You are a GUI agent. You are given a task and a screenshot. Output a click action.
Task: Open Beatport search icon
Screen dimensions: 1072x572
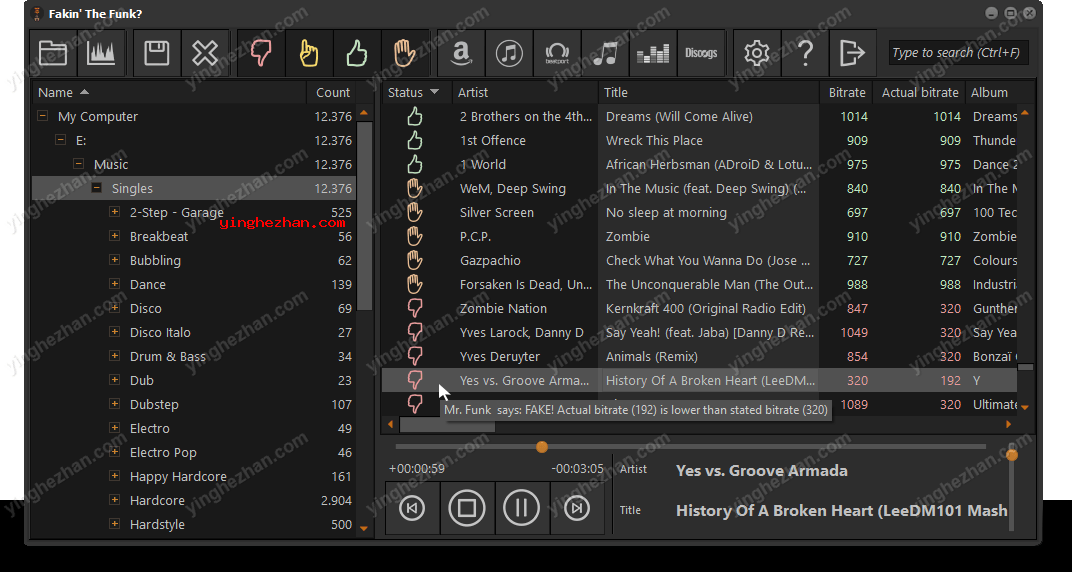coord(557,53)
